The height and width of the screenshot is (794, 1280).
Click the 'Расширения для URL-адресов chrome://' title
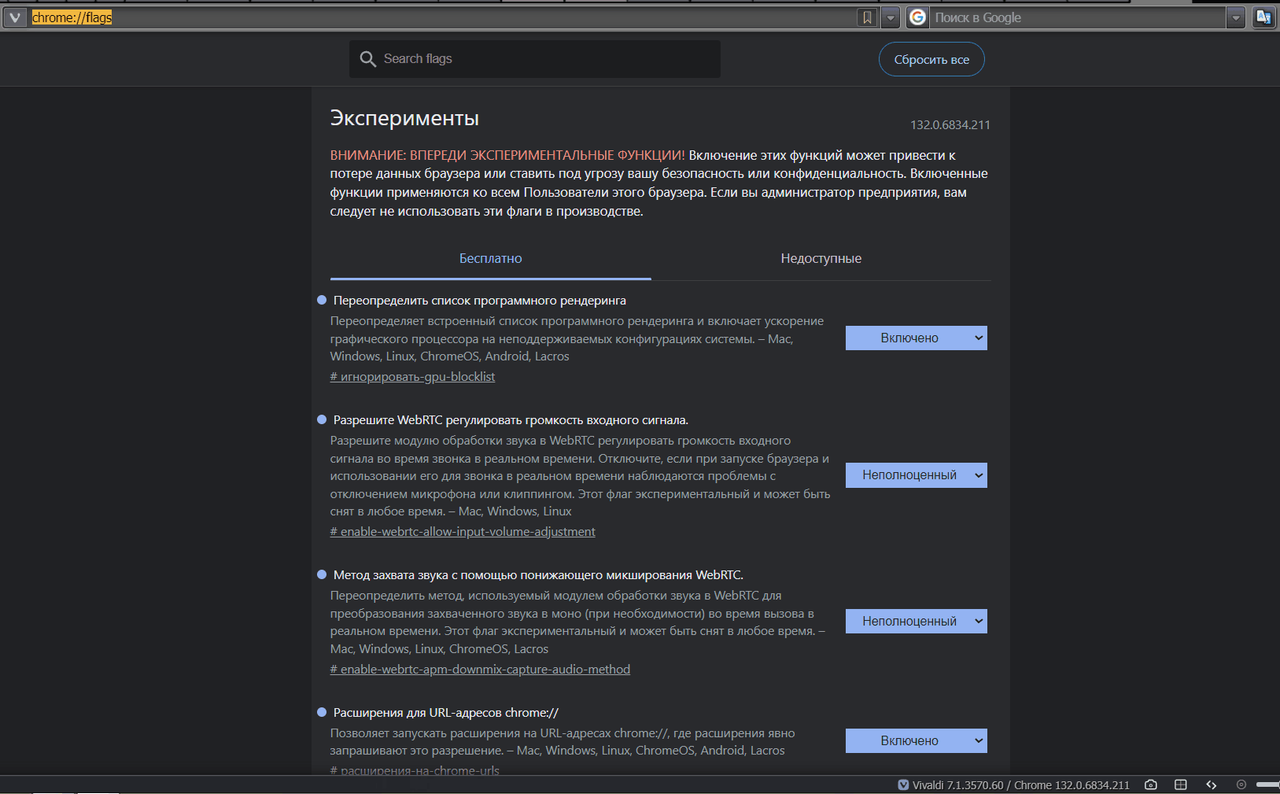[x=446, y=712]
